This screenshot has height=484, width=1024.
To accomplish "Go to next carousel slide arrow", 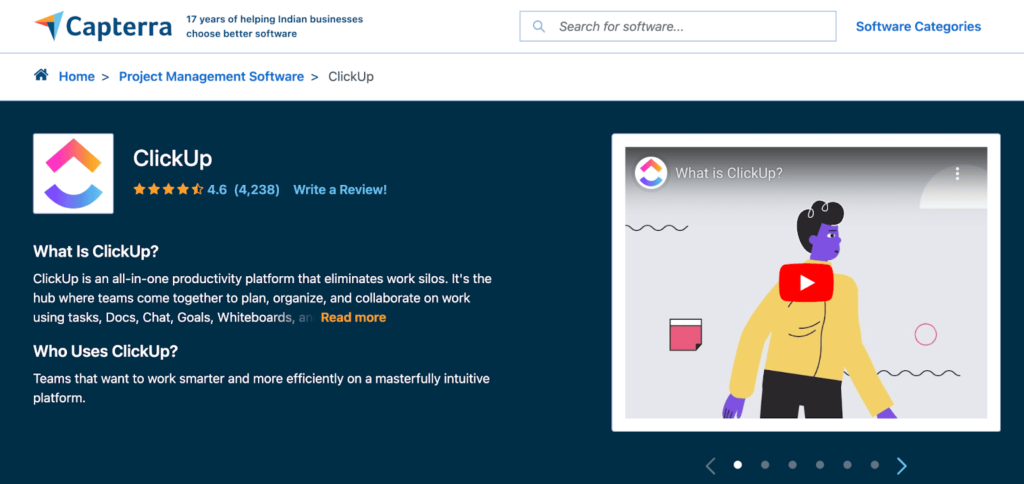I will pos(902,466).
